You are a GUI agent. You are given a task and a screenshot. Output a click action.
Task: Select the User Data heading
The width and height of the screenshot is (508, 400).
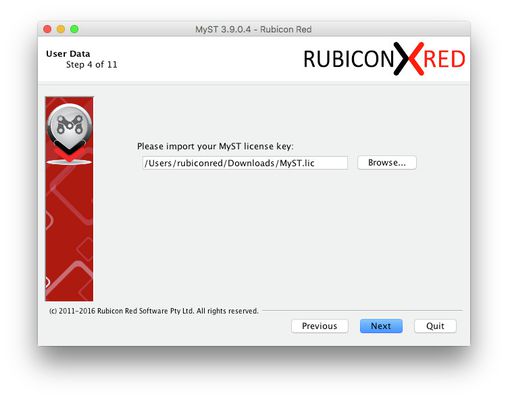coord(68,54)
